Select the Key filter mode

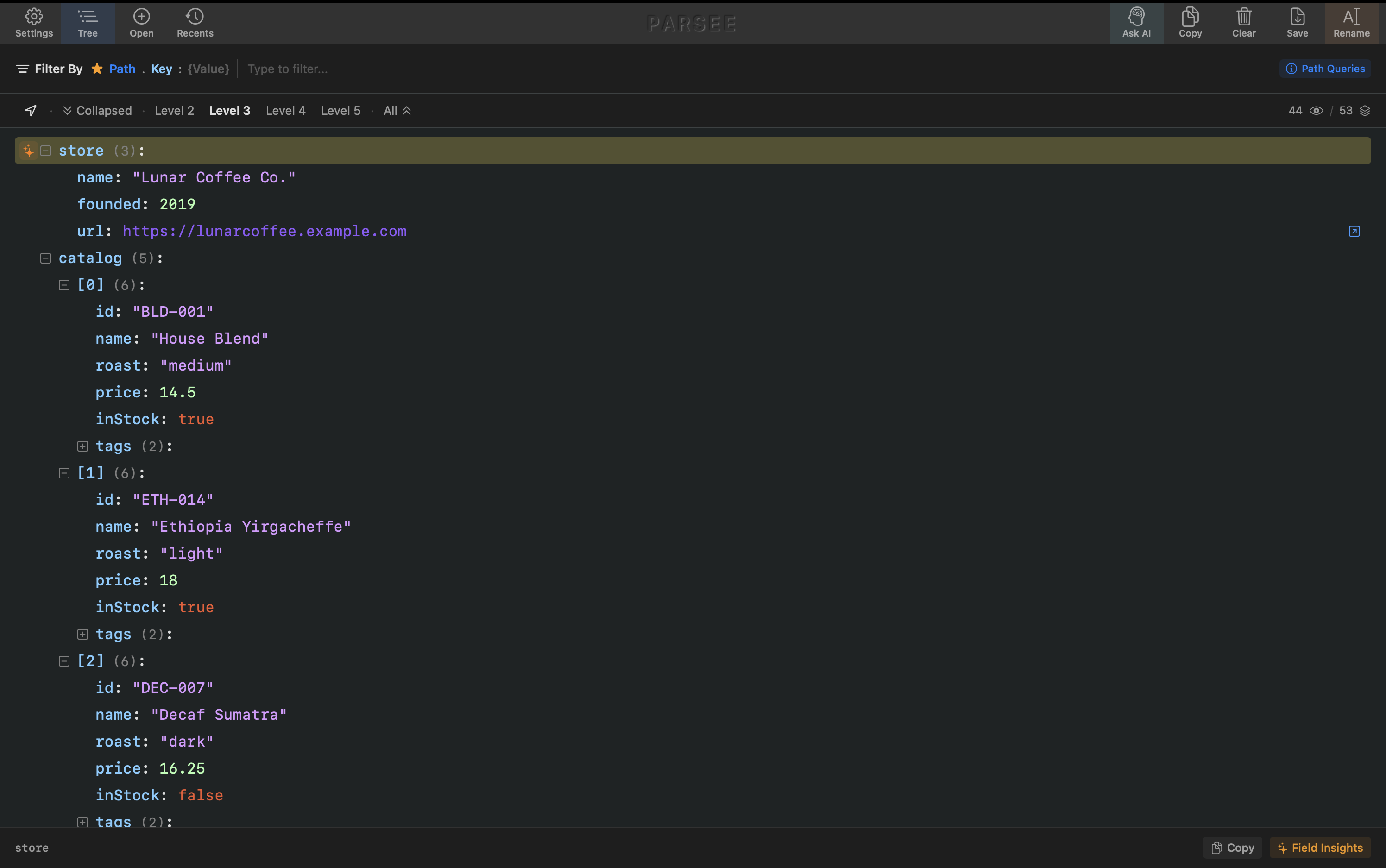pos(161,69)
